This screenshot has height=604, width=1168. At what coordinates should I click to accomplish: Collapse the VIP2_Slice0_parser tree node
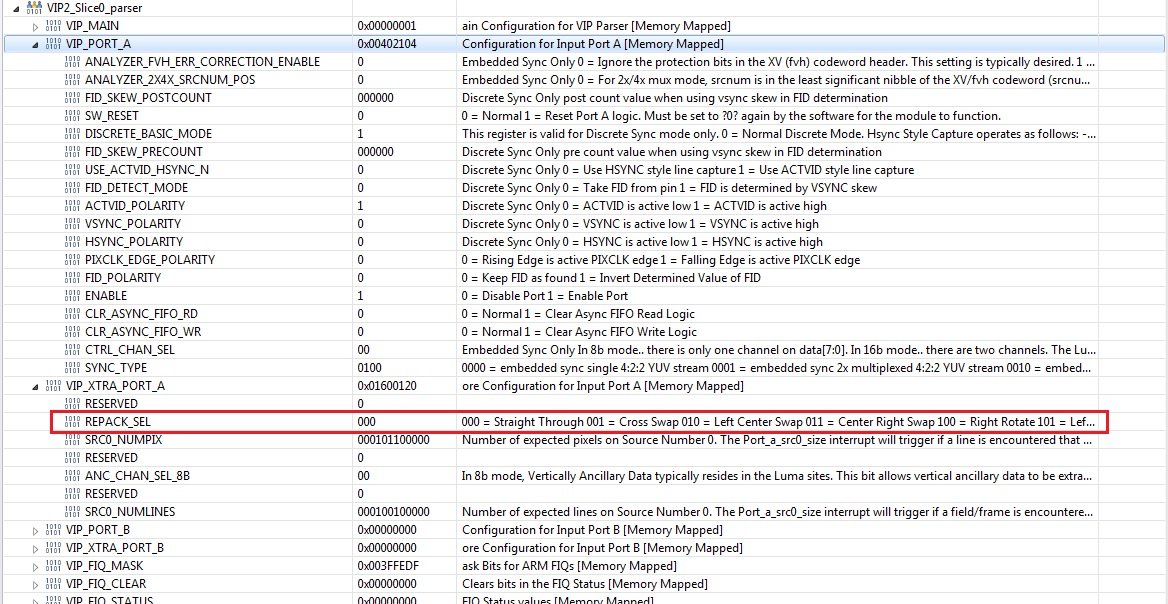16,8
